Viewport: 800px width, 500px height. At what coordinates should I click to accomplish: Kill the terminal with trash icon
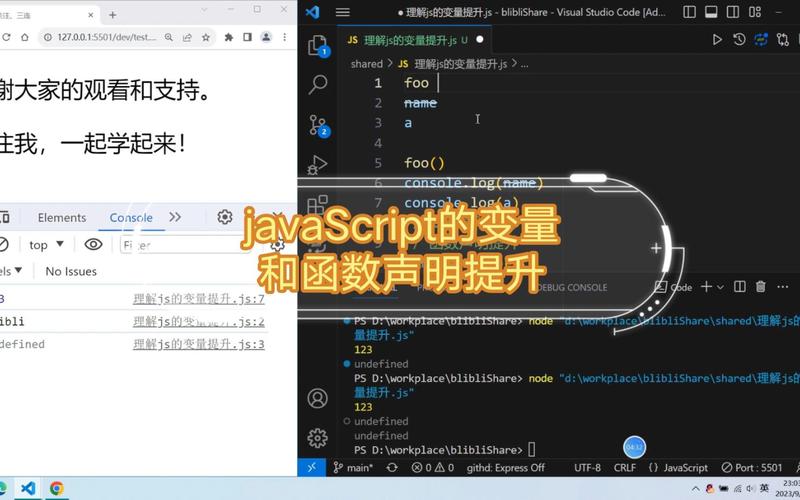[761, 287]
